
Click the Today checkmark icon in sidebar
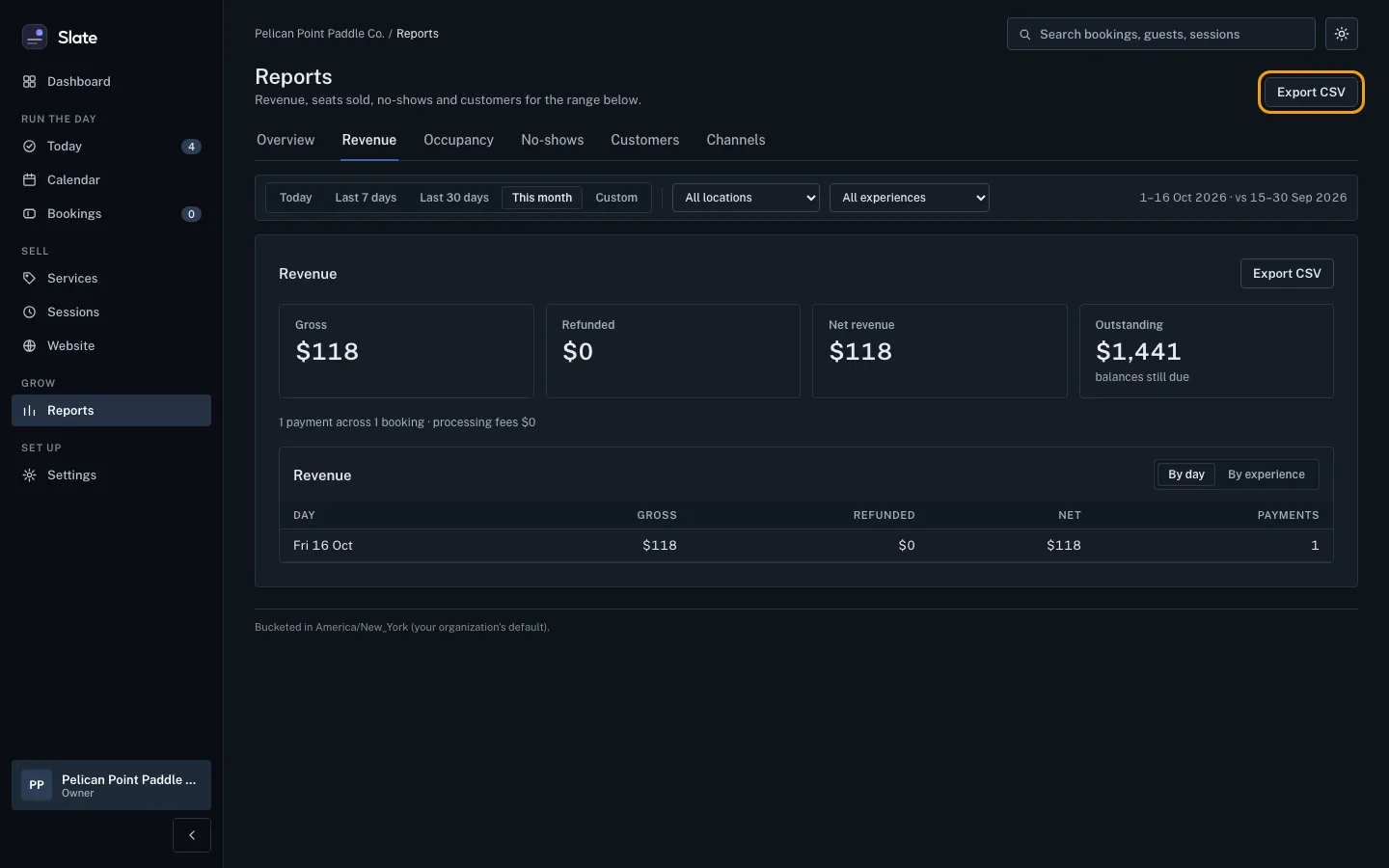click(29, 147)
